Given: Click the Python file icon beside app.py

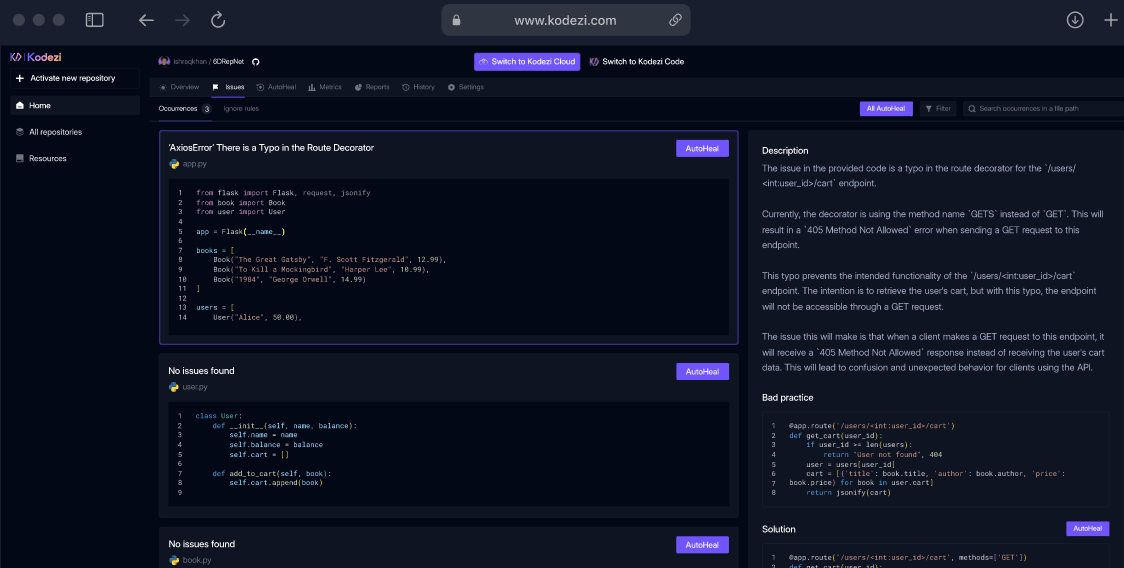Looking at the screenshot, I should click(174, 163).
